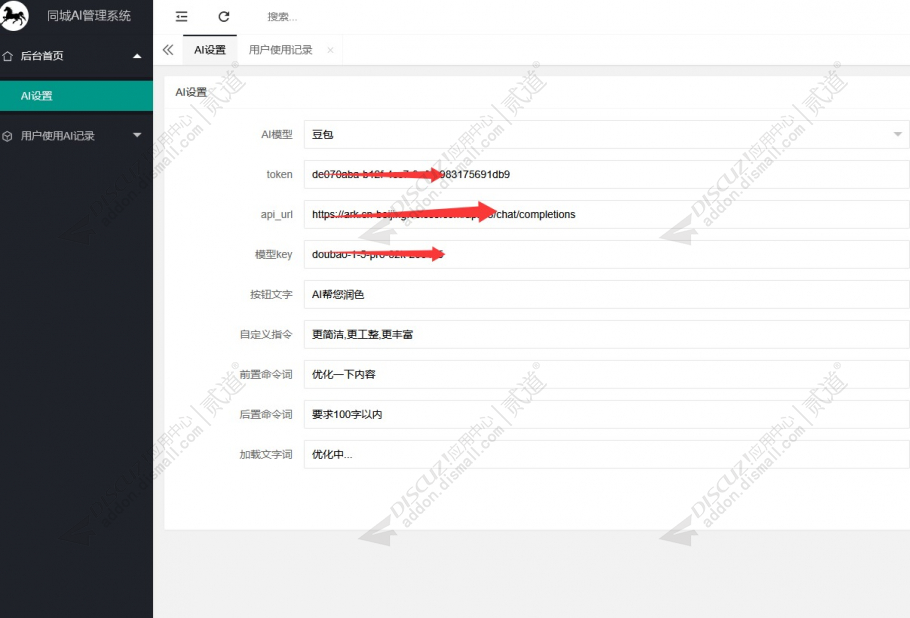
Task: Click the 后置命令词 field with 要求100字以内
Action: coord(606,415)
